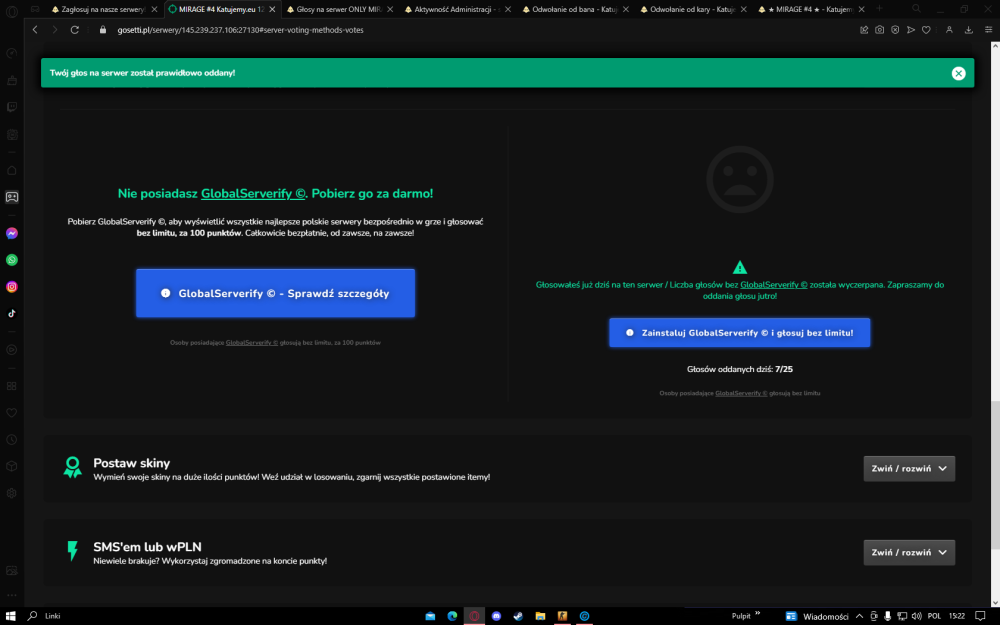Open the sidebar history clock icon

coord(11,439)
